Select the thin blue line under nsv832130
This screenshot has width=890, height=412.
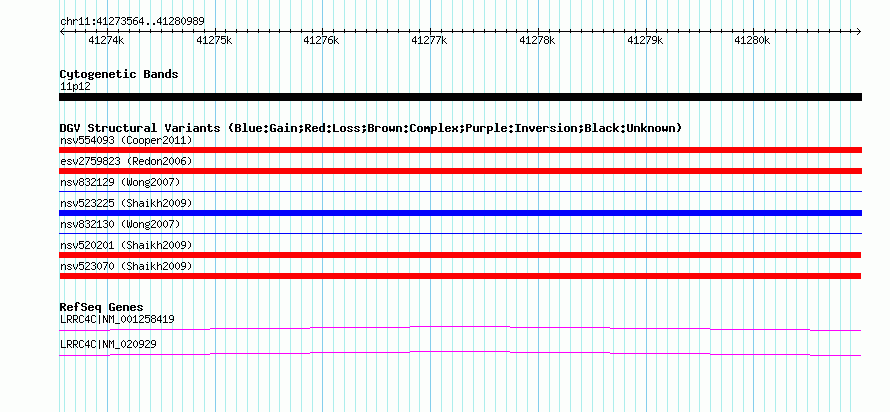460,234
